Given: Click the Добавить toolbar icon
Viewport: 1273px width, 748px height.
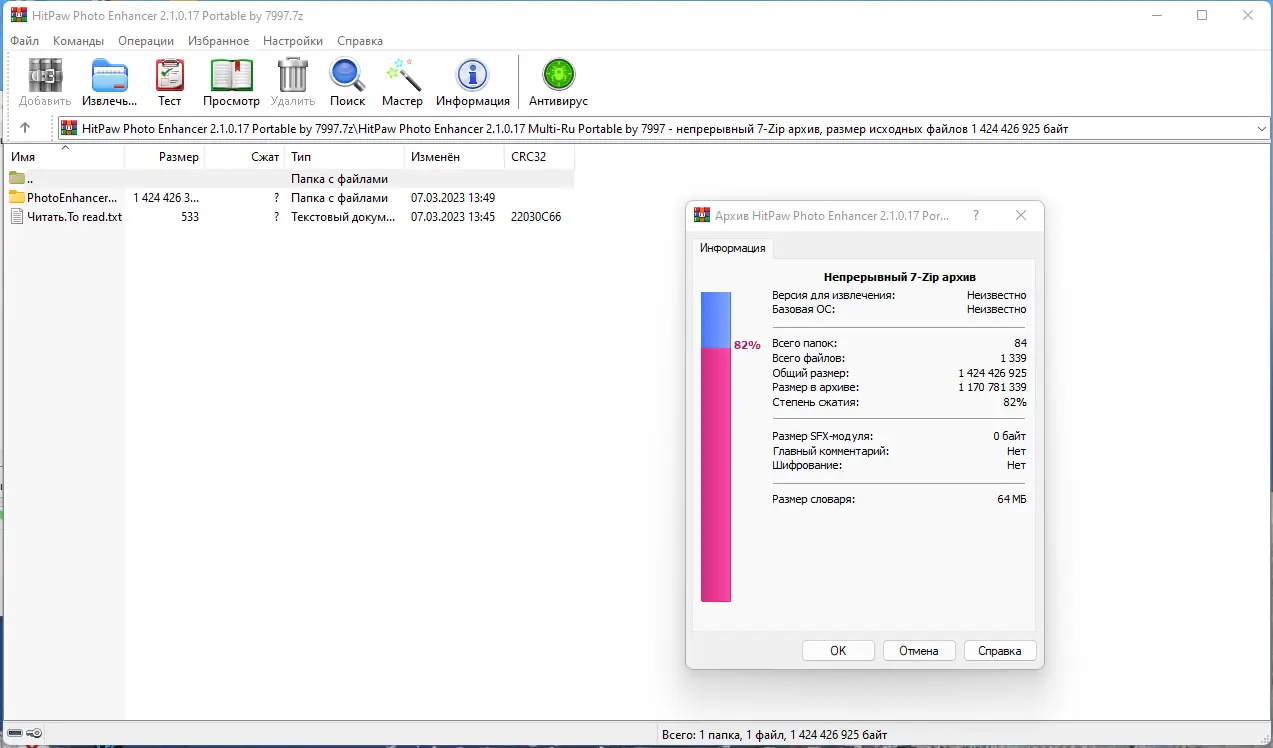Looking at the screenshot, I should pos(45,76).
